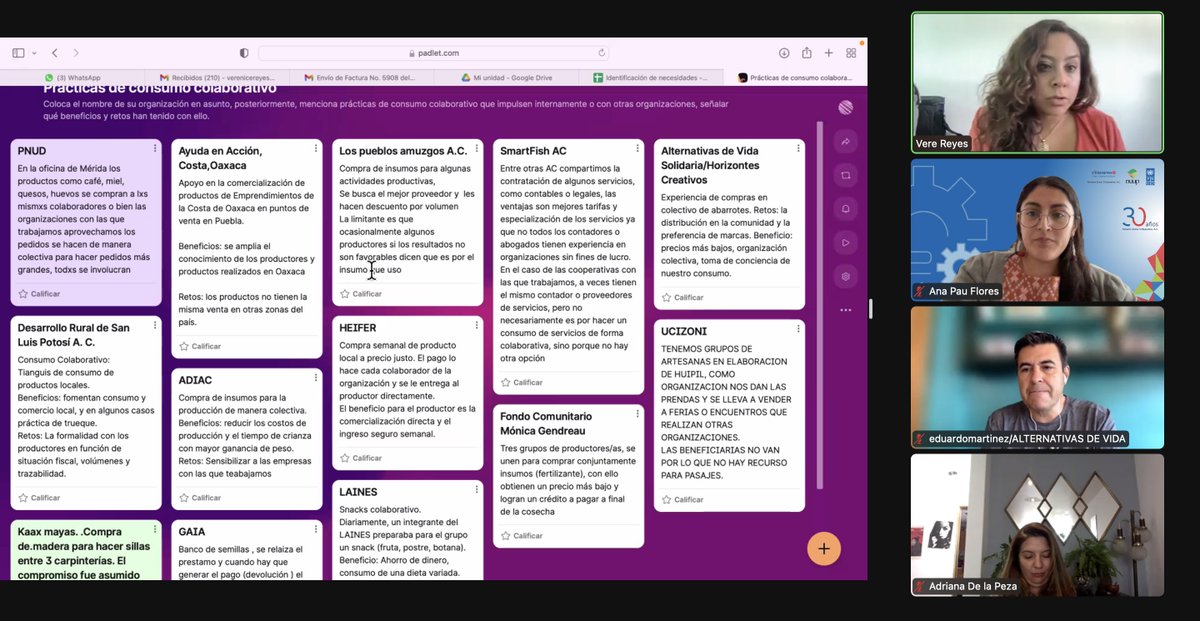Select the Prácticas de consumo colaborativo tab
This screenshot has width=1200, height=621.
[795, 77]
